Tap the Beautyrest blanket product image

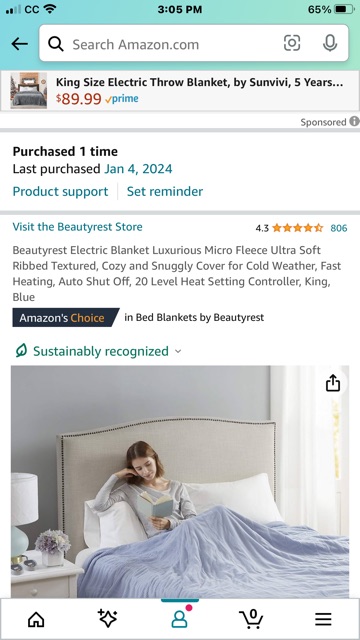pyautogui.click(x=180, y=482)
